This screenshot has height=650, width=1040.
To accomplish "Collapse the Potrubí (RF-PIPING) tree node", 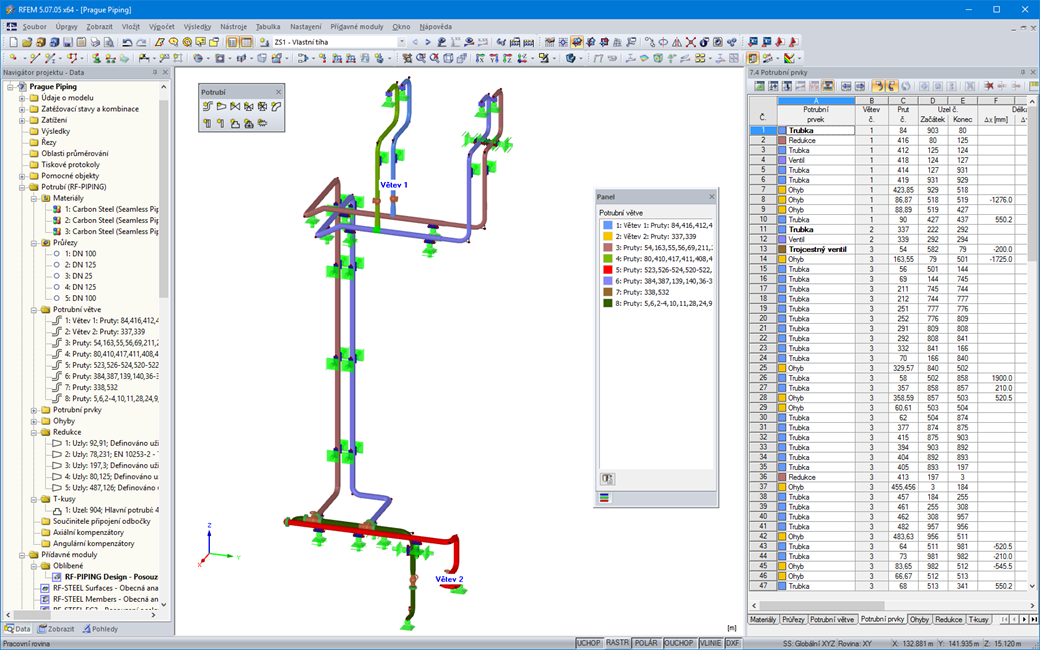I will tap(22, 187).
